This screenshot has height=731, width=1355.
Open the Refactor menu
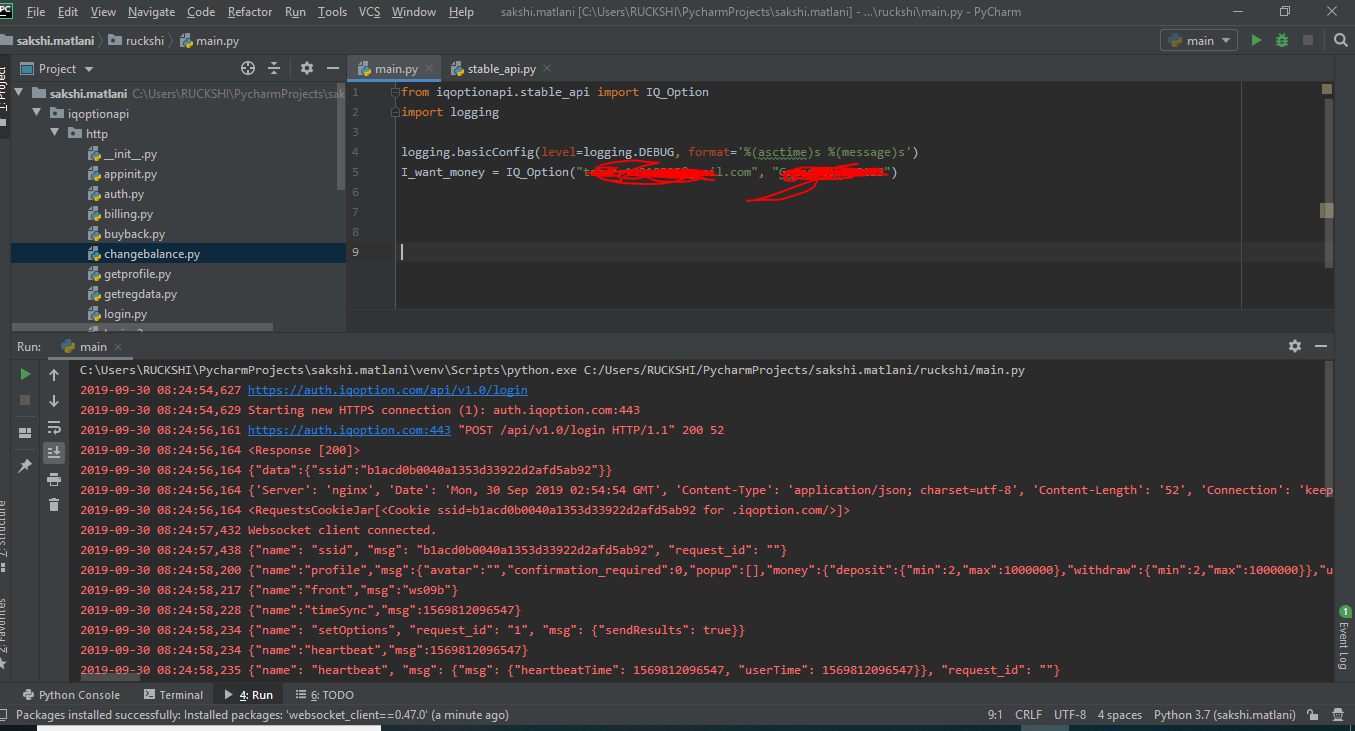point(249,12)
